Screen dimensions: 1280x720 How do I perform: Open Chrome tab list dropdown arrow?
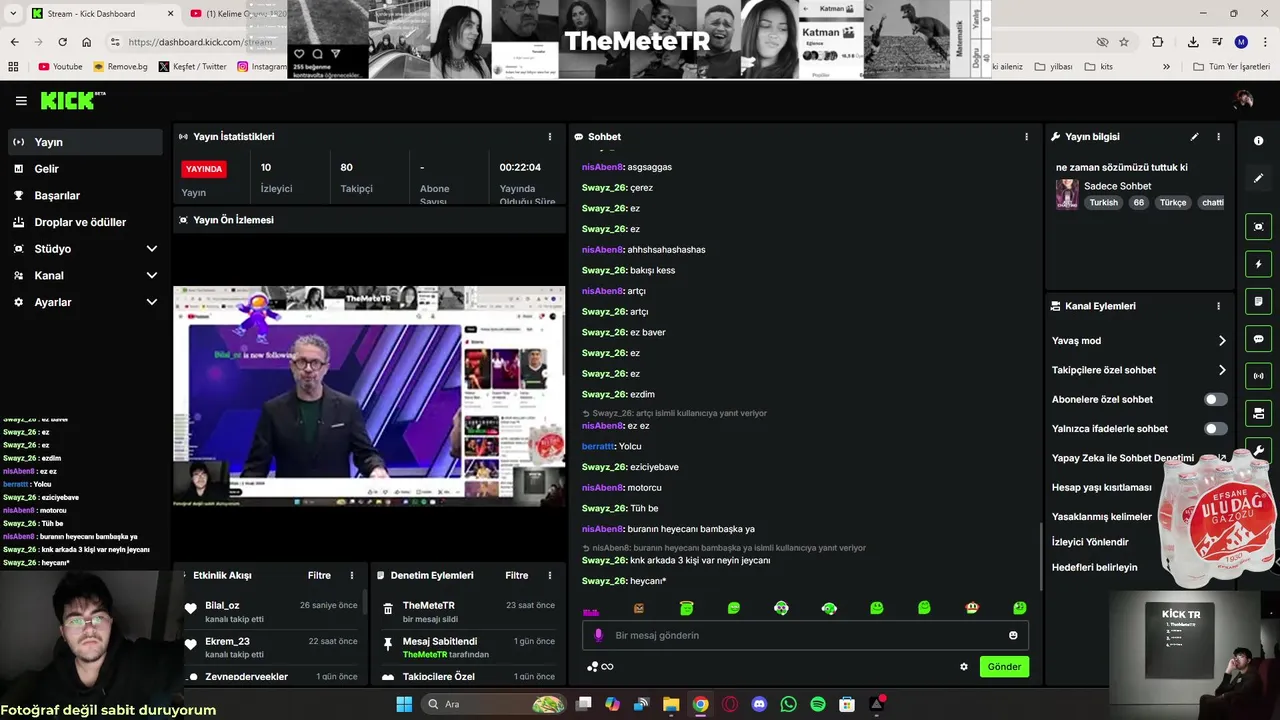coord(14,13)
